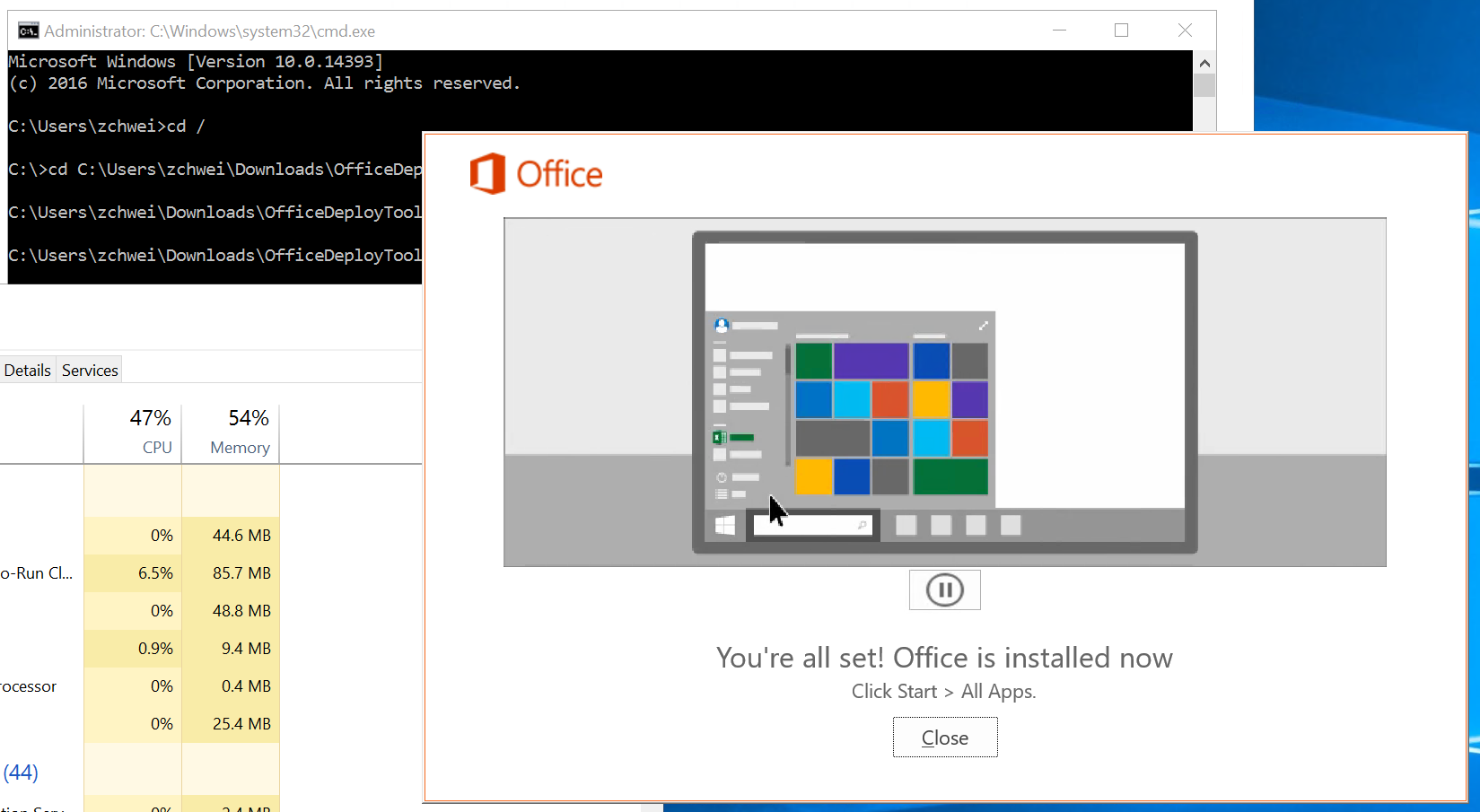Click the green tile in the Start menu preview
This screenshot has height=812, width=1480.
click(x=813, y=360)
